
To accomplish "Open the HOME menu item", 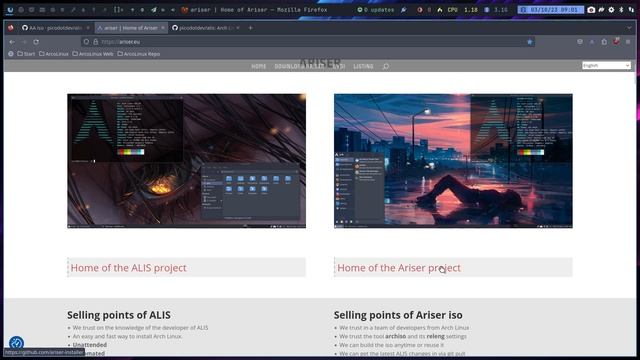I will tap(259, 66).
